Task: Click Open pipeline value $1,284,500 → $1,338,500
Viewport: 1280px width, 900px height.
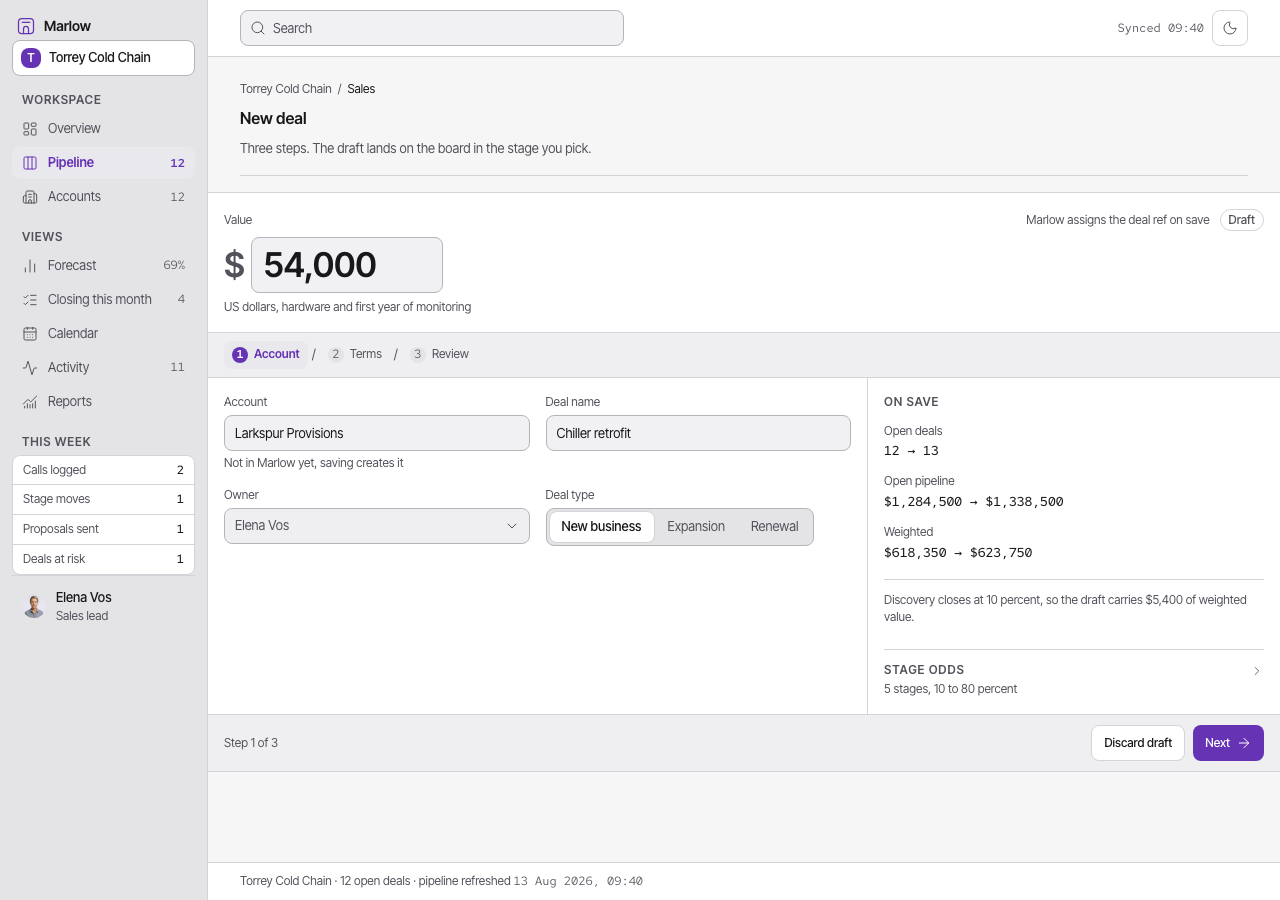Action: coord(974,502)
